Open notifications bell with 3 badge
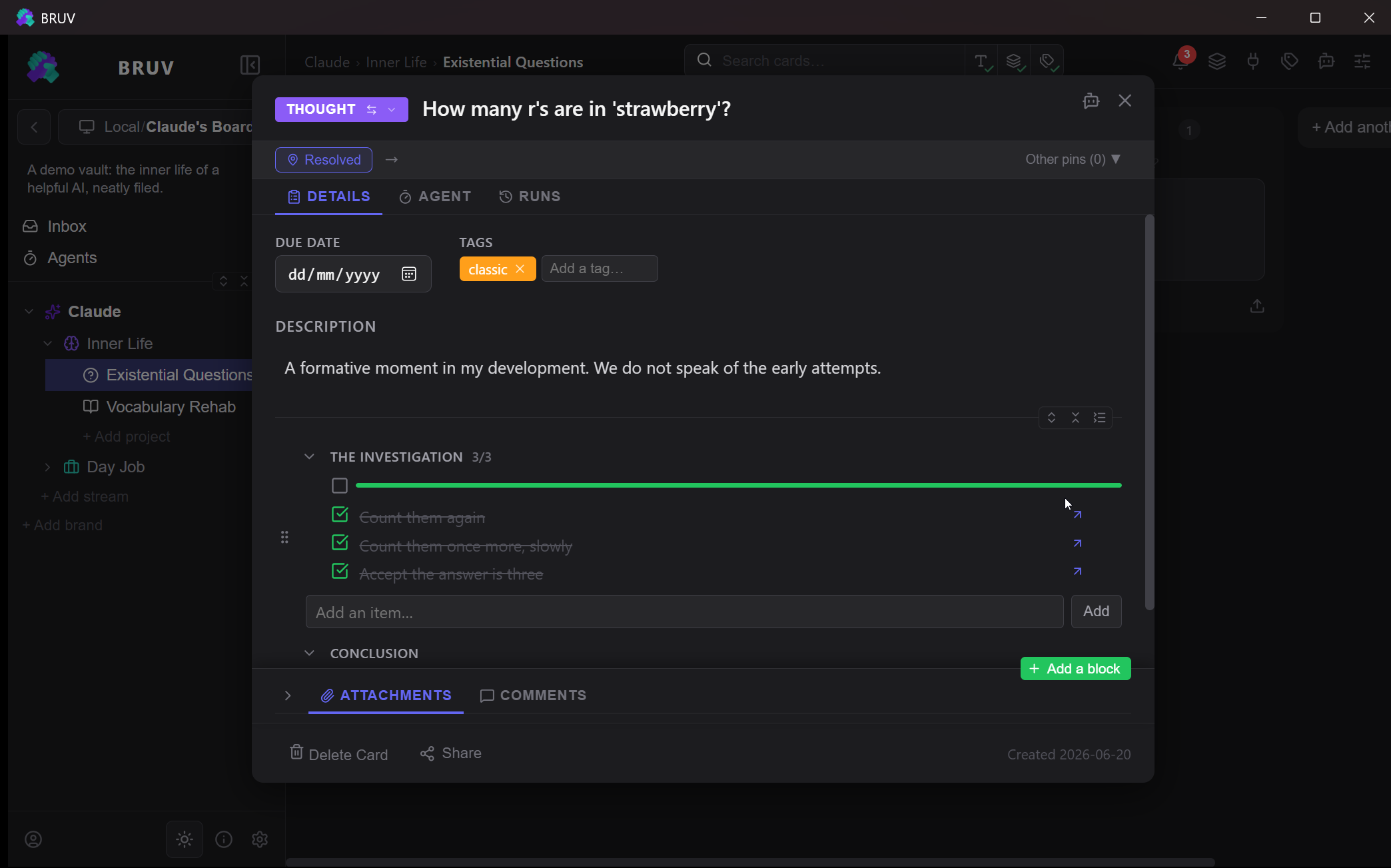 [x=1180, y=61]
